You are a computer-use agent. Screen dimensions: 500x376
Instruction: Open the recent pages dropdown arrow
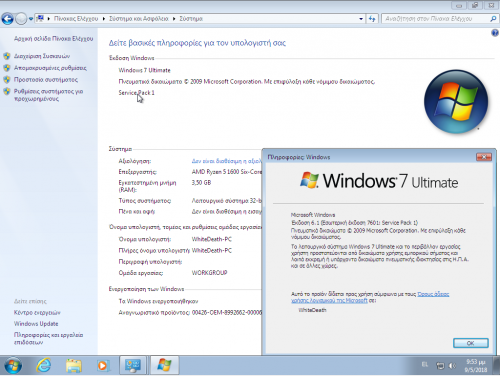(x=31, y=19)
